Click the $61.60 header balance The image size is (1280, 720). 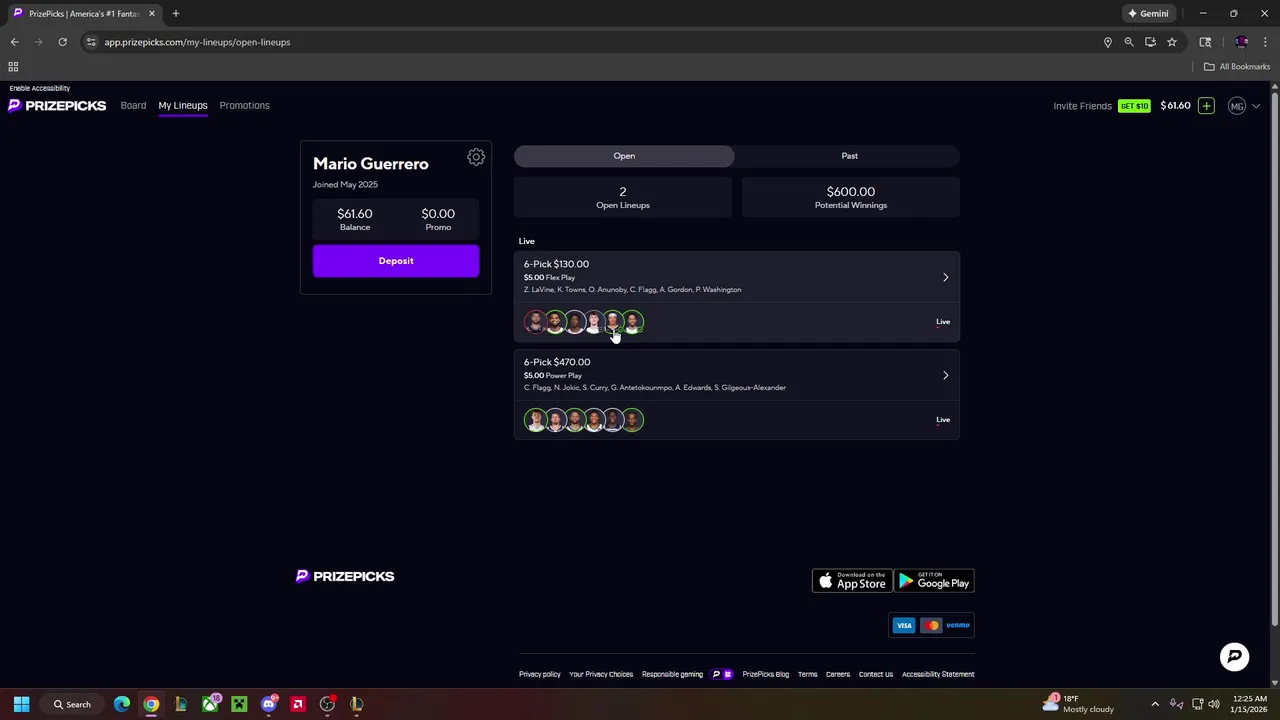click(1175, 106)
